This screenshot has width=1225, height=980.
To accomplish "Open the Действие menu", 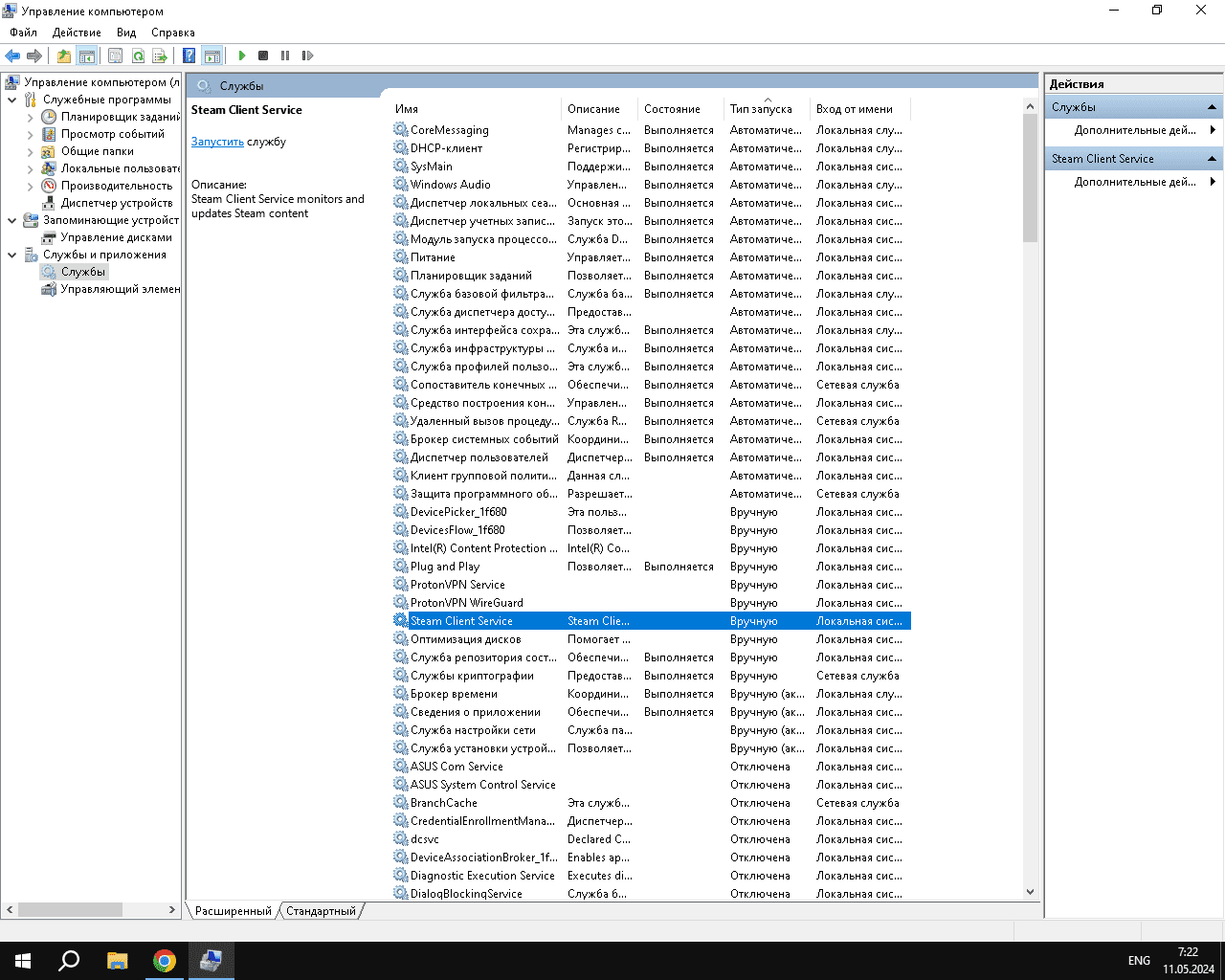I will pyautogui.click(x=77, y=33).
